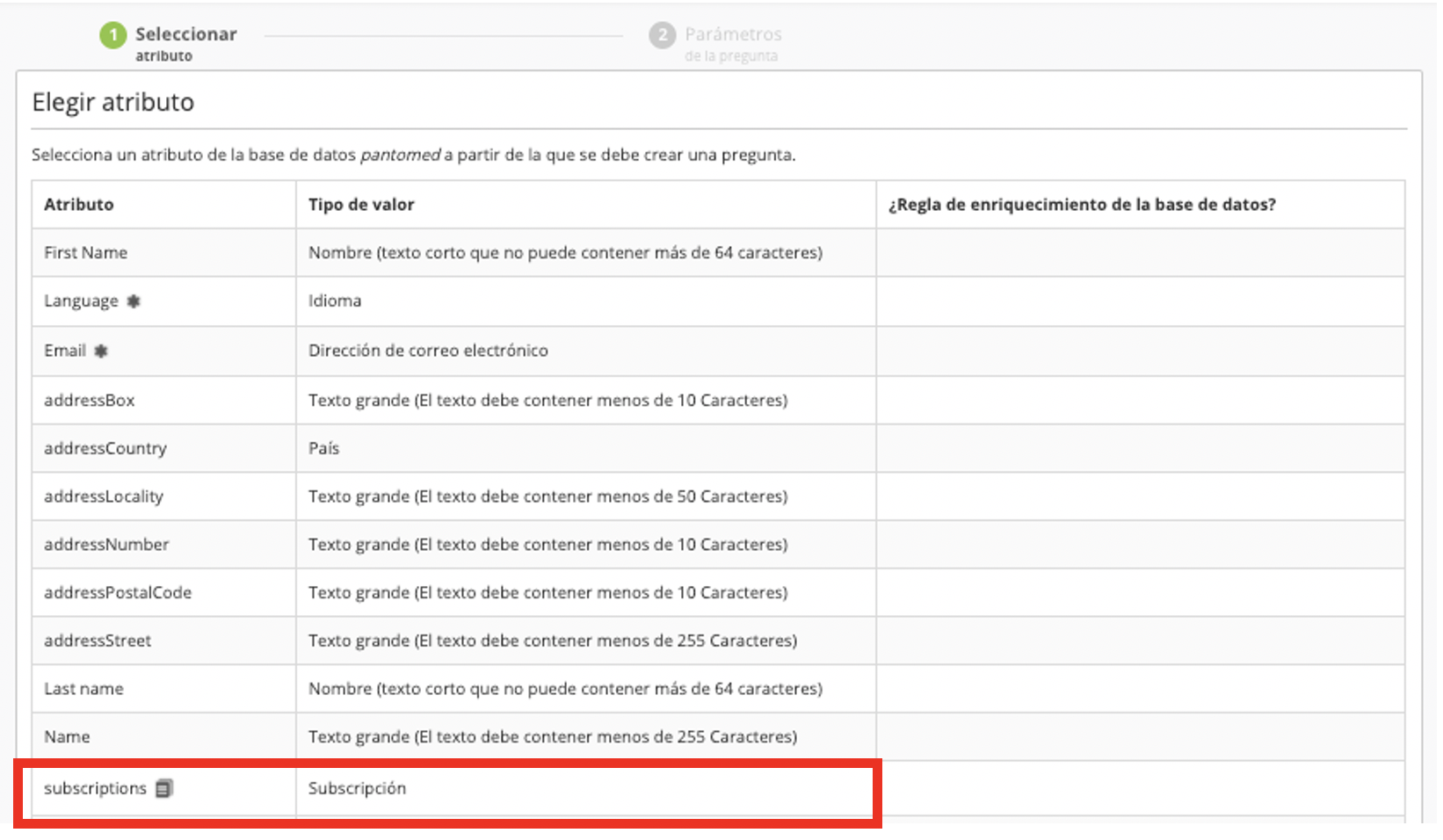
Task: Click the pantomed database name text
Action: [401, 156]
